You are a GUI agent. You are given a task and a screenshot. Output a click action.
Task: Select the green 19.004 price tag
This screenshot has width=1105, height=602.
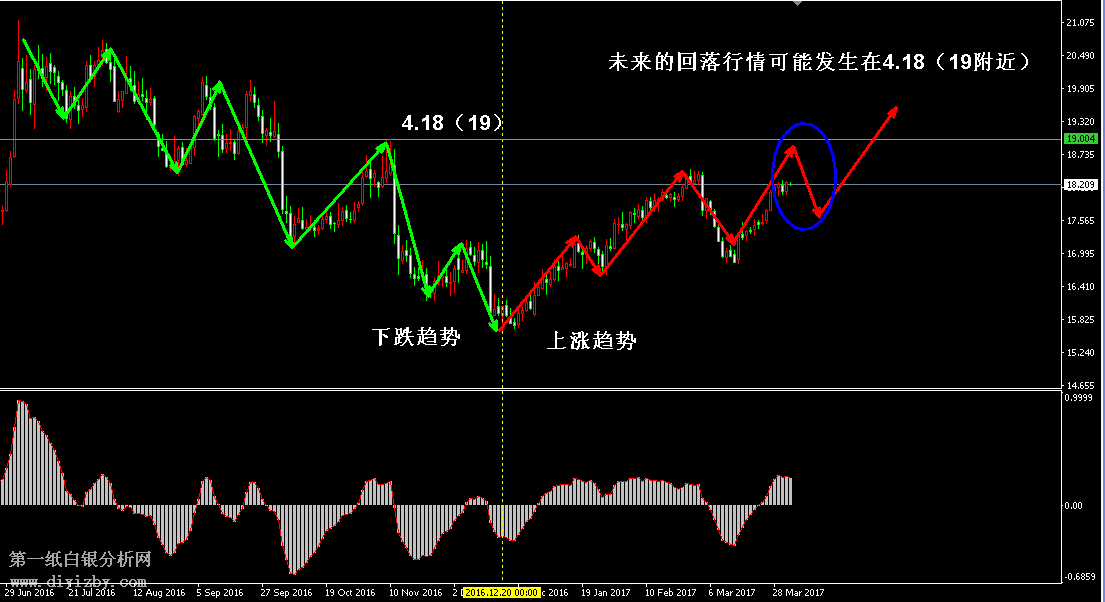pos(1080,139)
